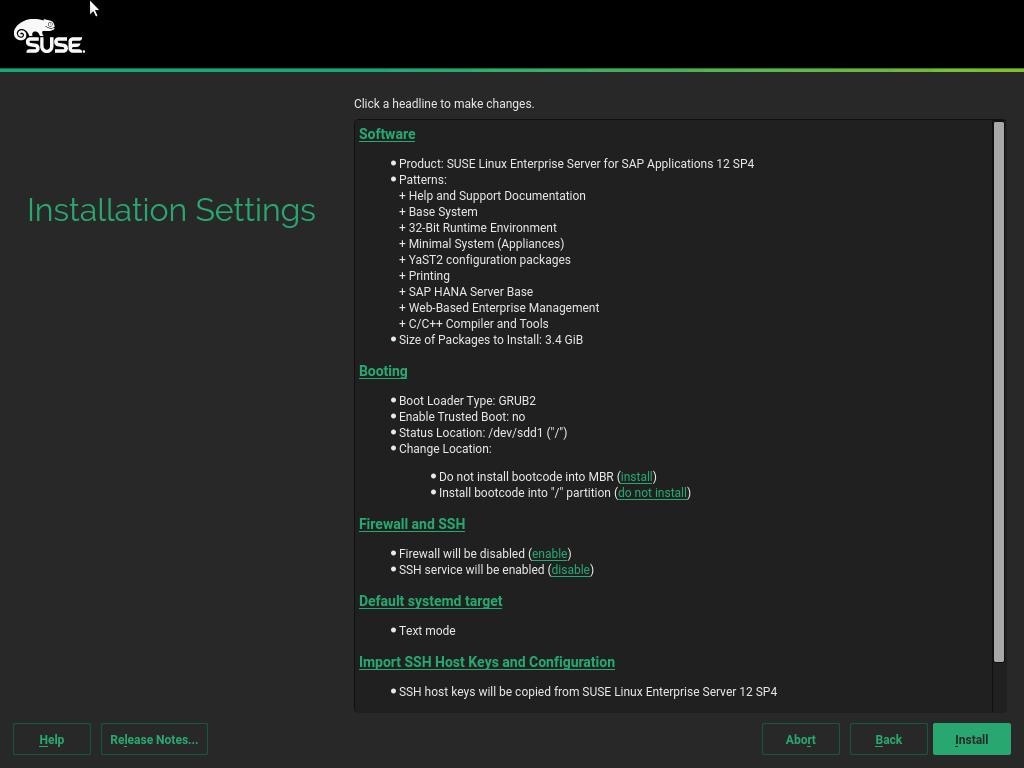Image resolution: width=1024 pixels, height=768 pixels.
Task: Select 'Minimal System (Appliances)' pattern text
Action: (486, 244)
